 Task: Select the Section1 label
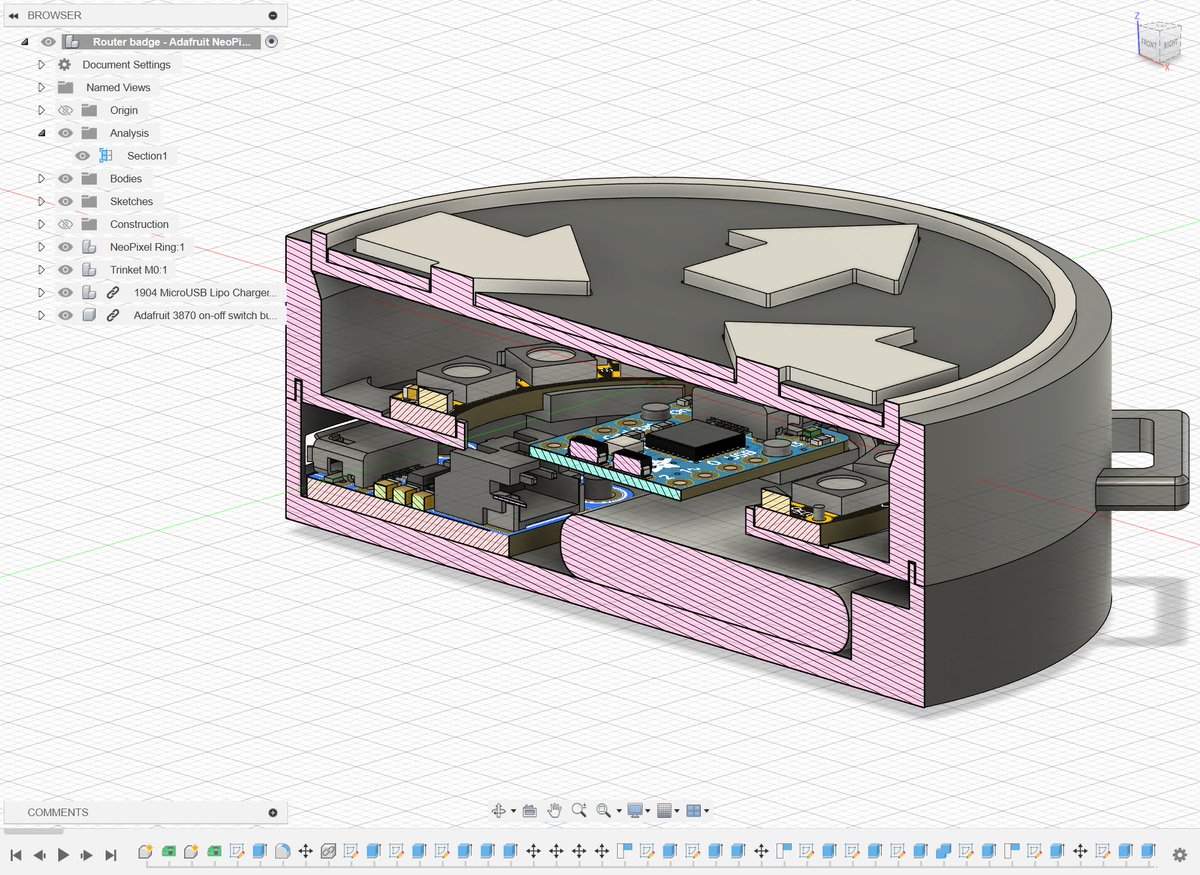click(x=147, y=156)
